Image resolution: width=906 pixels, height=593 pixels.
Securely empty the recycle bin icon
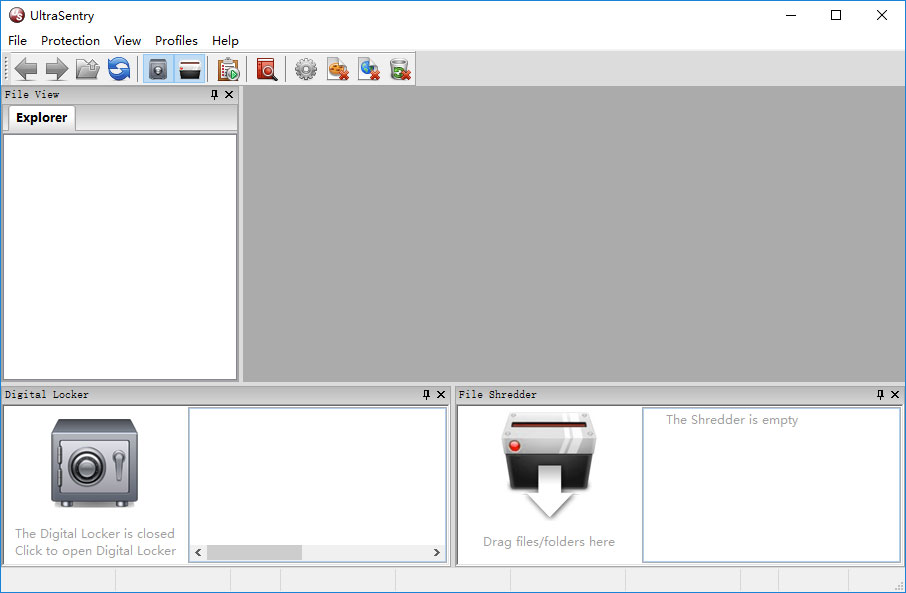click(x=400, y=68)
